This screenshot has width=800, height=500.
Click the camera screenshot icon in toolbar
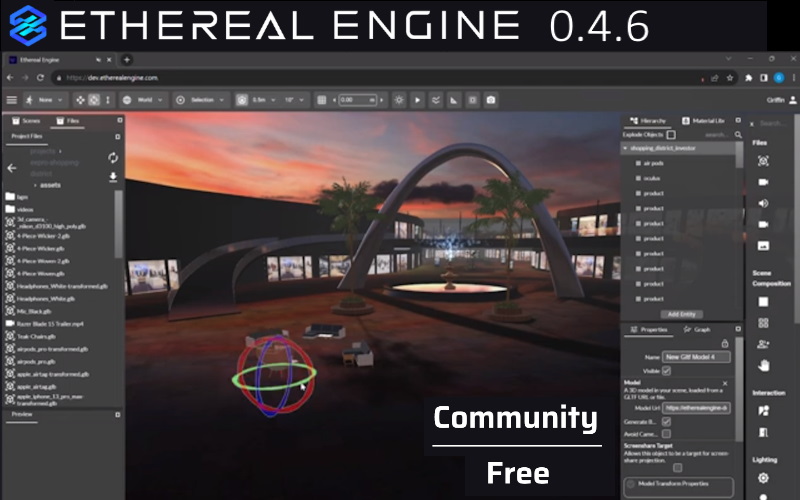pos(490,100)
